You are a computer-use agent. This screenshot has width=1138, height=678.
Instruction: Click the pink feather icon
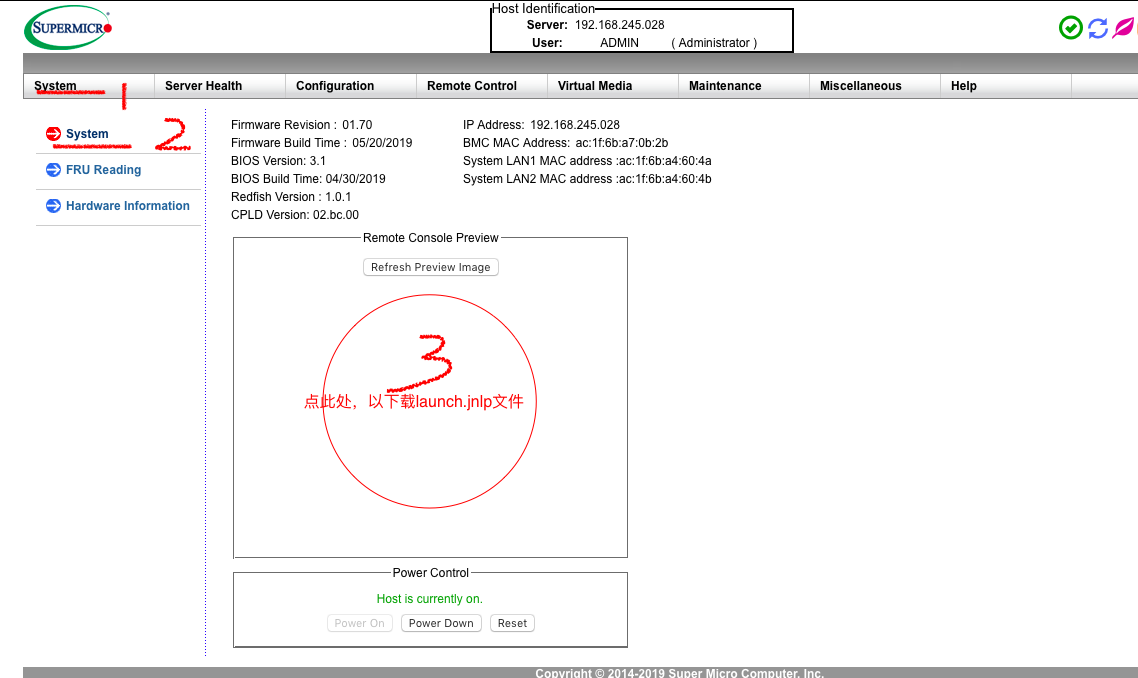coord(1124,28)
